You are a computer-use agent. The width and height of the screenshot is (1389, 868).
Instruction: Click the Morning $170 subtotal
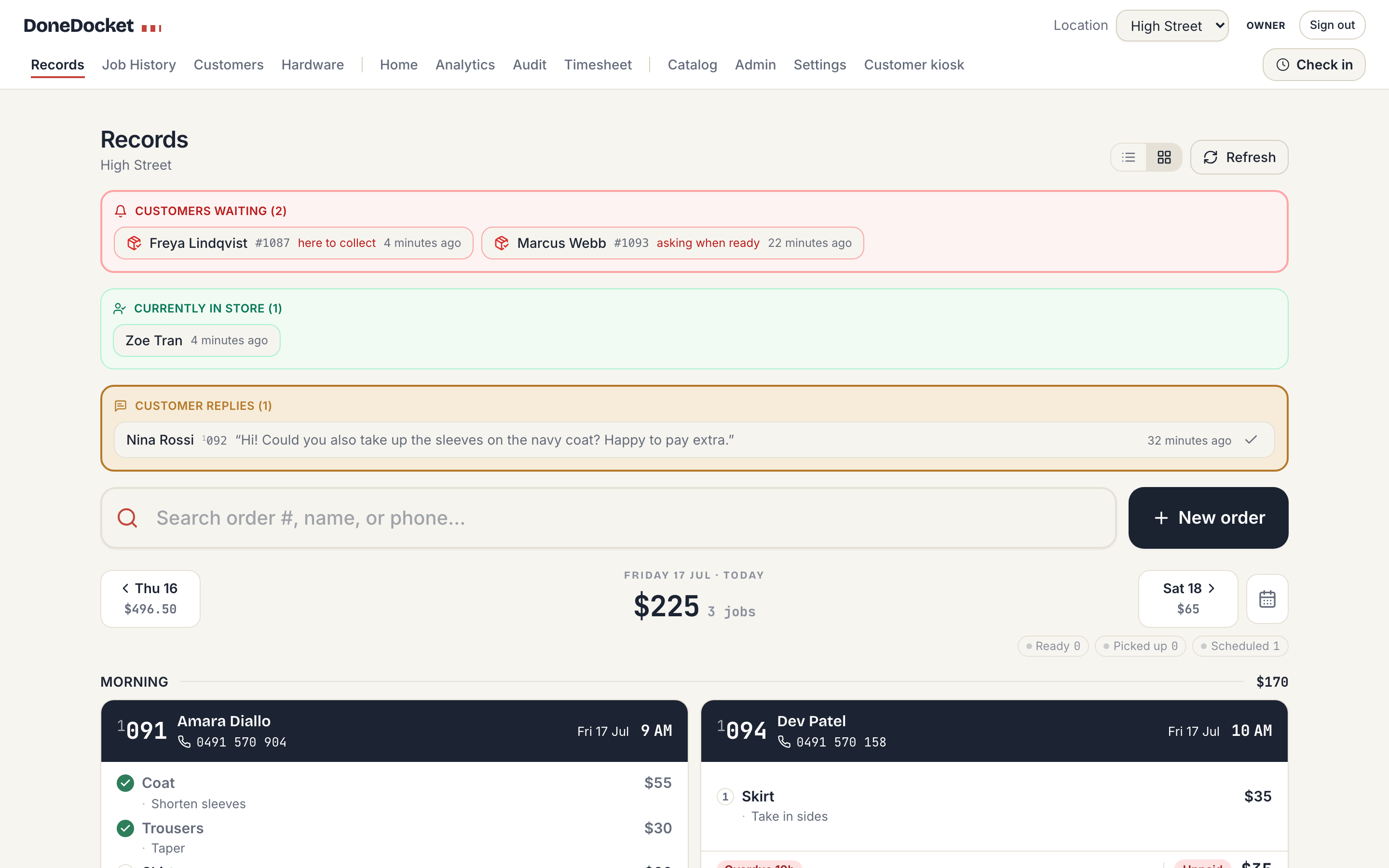(x=1272, y=682)
